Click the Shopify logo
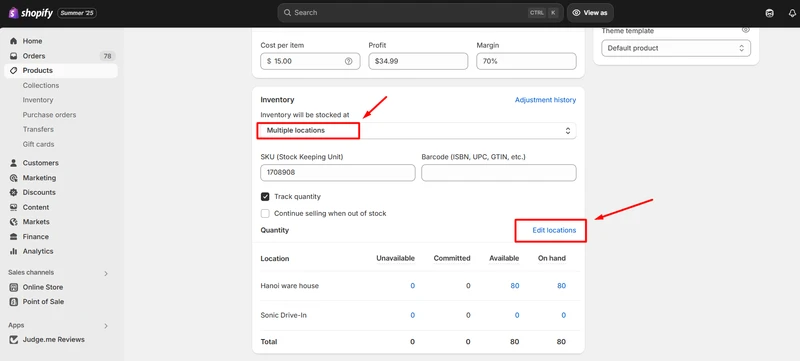Viewport: 800px width, 361px height. 31,13
